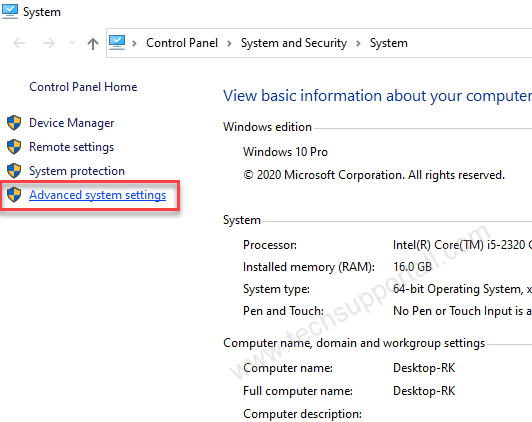Open recent locations dropdown arrow
Viewport: 532px width, 422px height.
[x=72, y=43]
